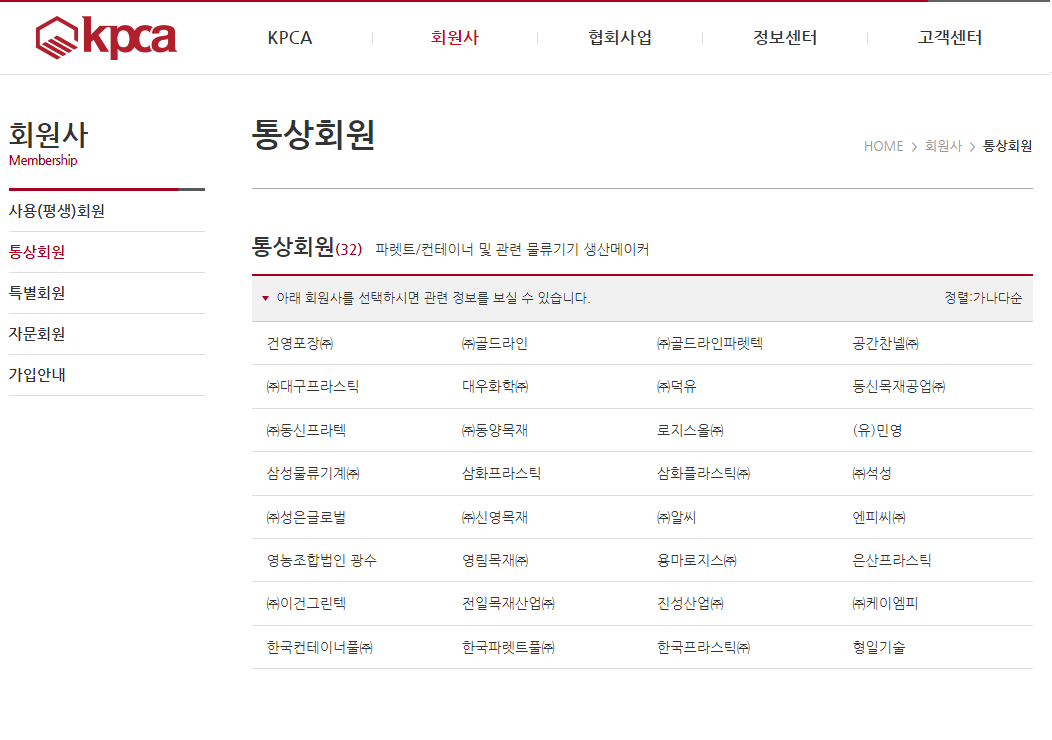Click the 정렬:가나다순 sort label
The image size is (1052, 740).
[983, 298]
